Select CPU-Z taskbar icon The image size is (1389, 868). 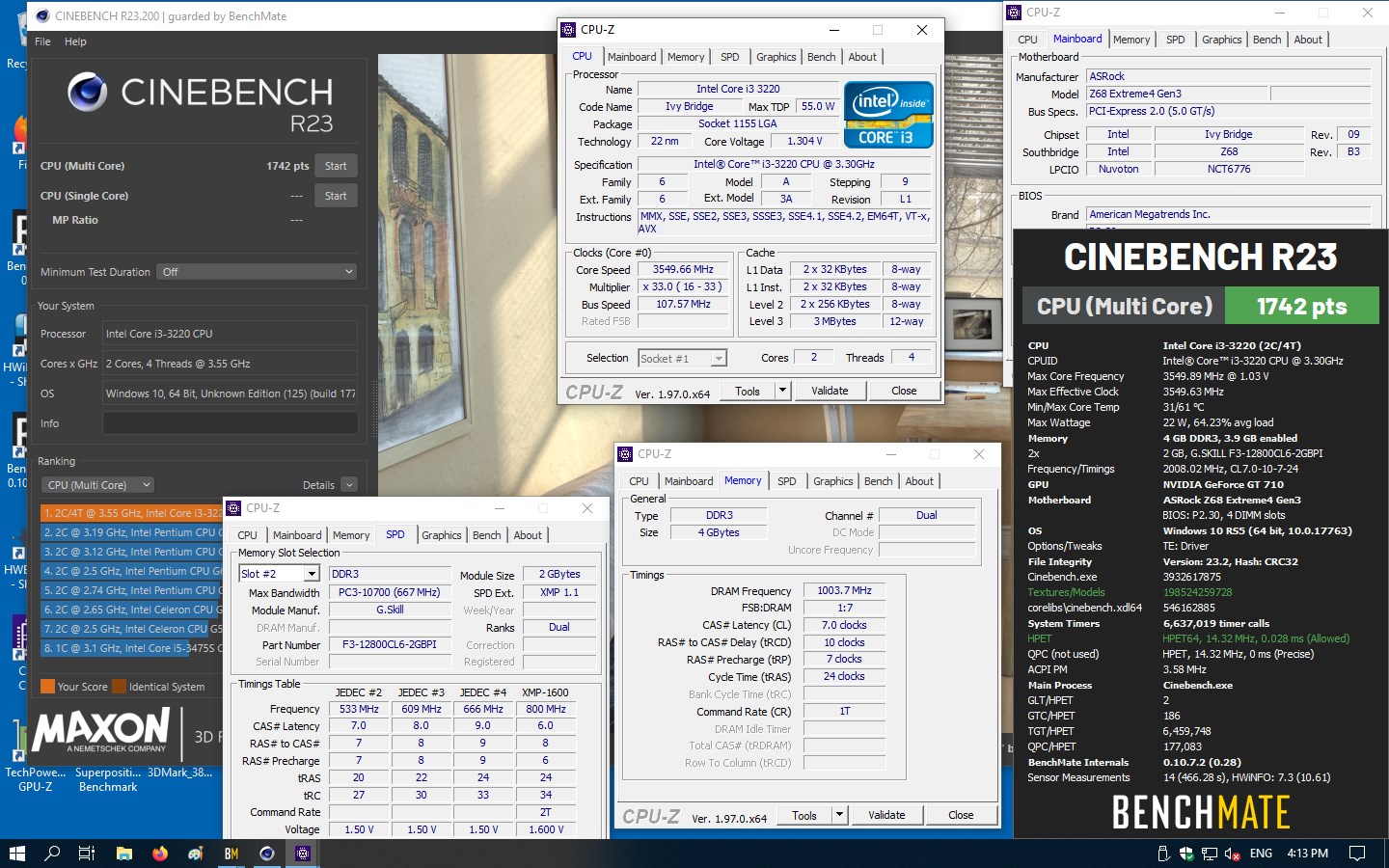coord(303,854)
